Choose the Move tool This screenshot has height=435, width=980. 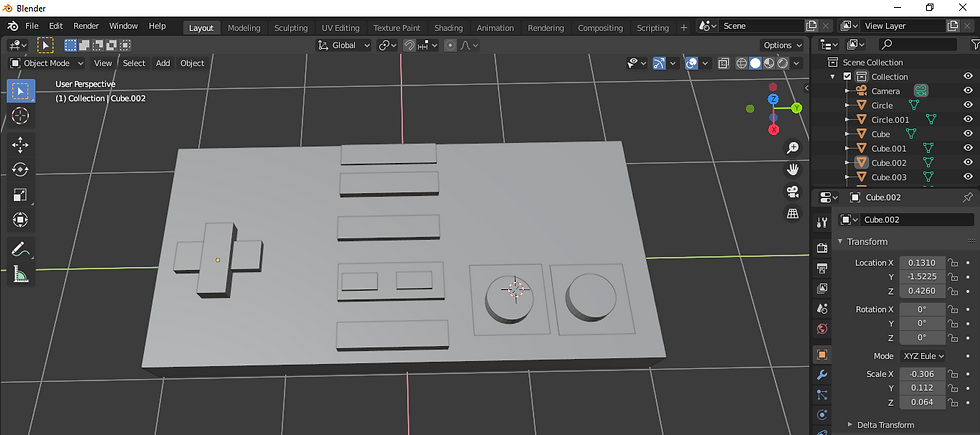(21, 145)
